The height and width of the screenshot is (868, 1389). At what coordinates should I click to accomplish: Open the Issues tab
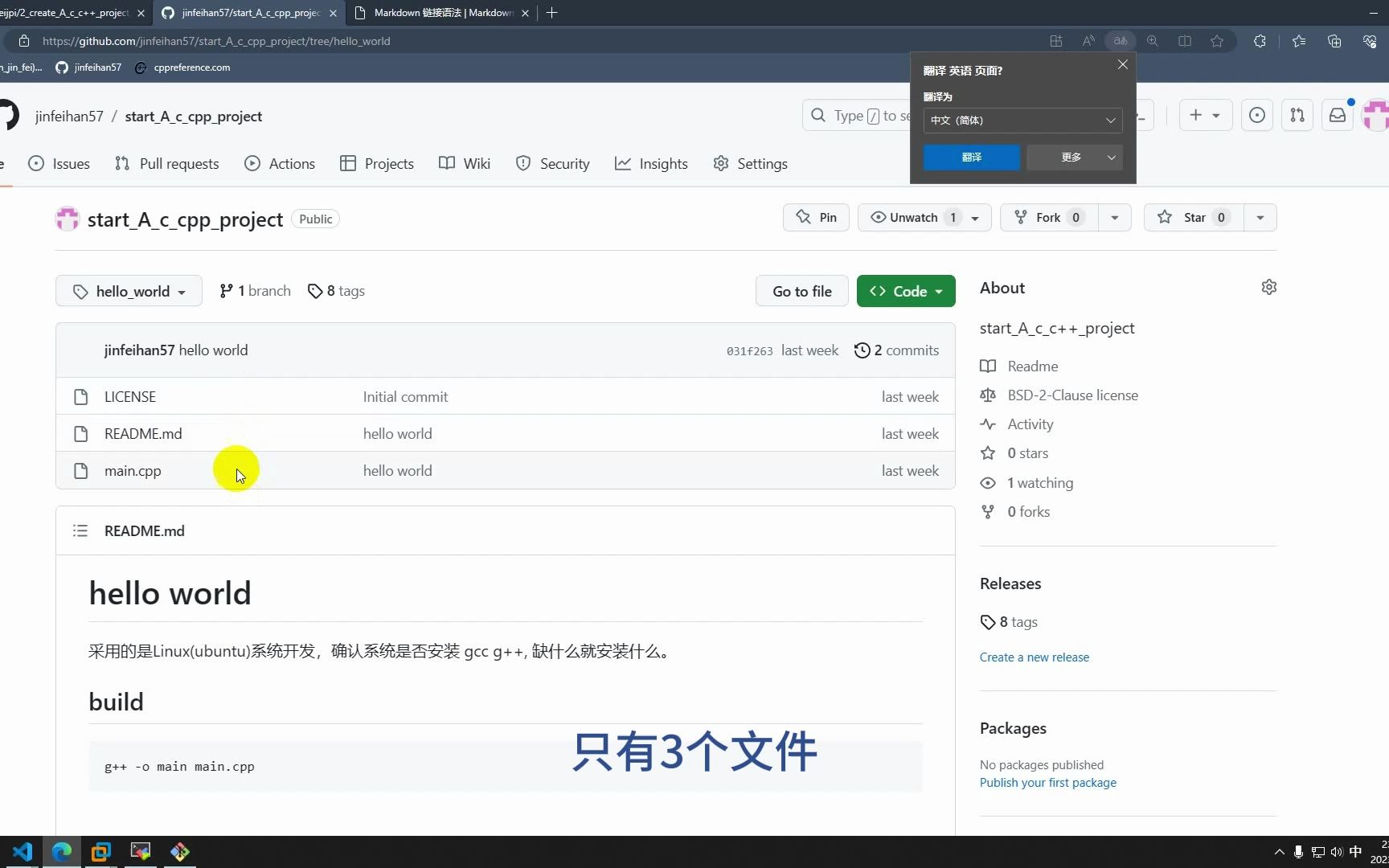pyautogui.click(x=59, y=163)
